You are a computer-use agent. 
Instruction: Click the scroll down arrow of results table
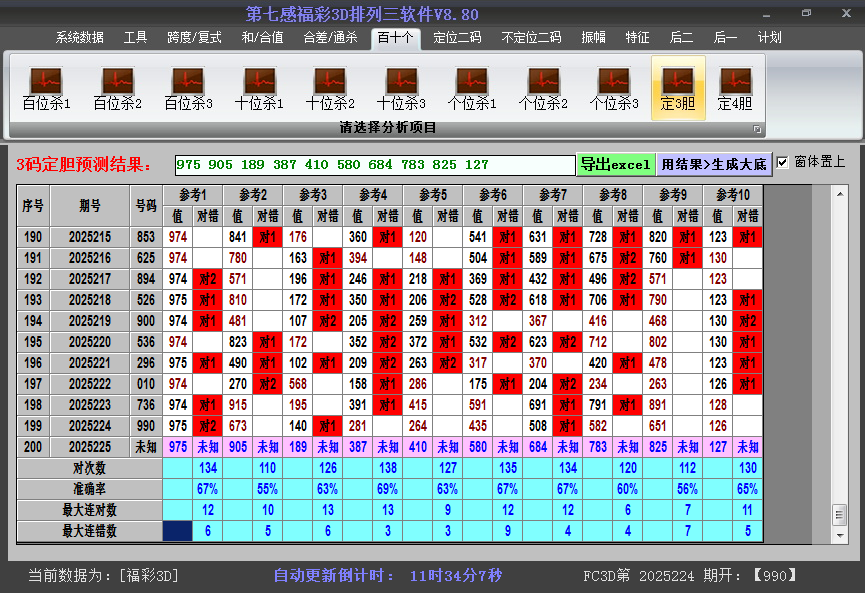[x=839, y=532]
